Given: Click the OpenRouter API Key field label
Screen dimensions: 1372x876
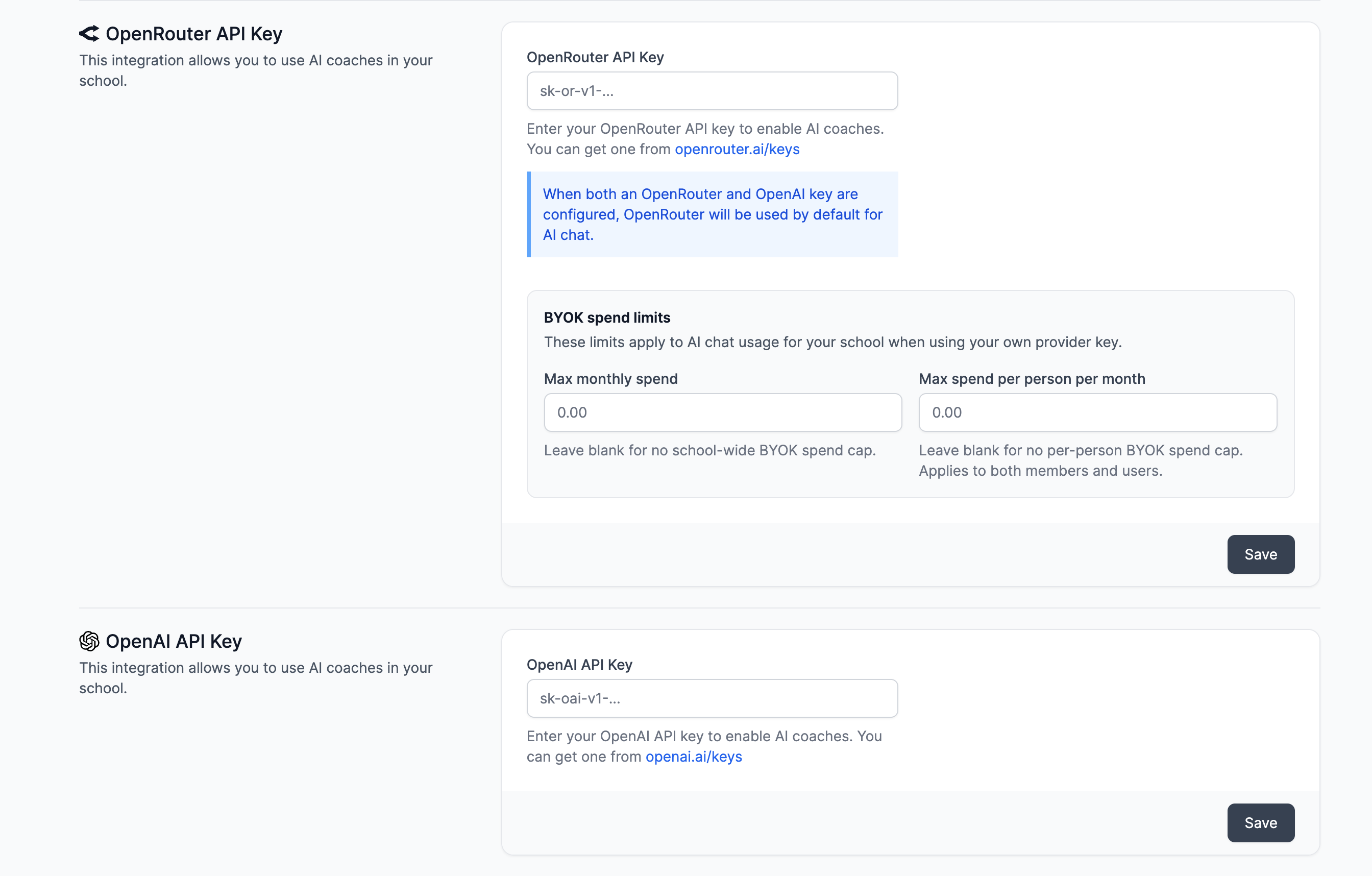Looking at the screenshot, I should click(595, 58).
